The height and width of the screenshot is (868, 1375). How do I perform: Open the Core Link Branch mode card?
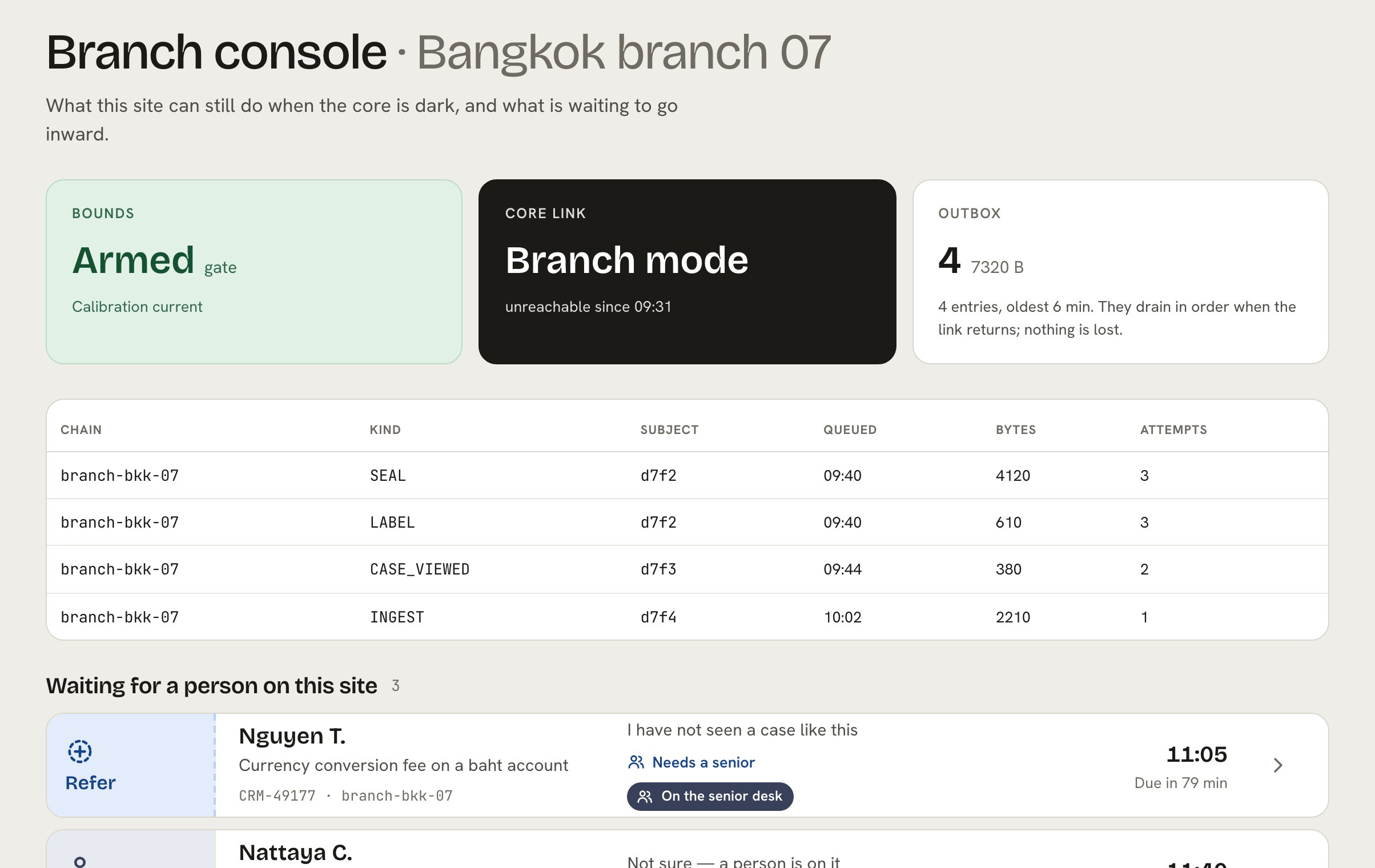[687, 272]
